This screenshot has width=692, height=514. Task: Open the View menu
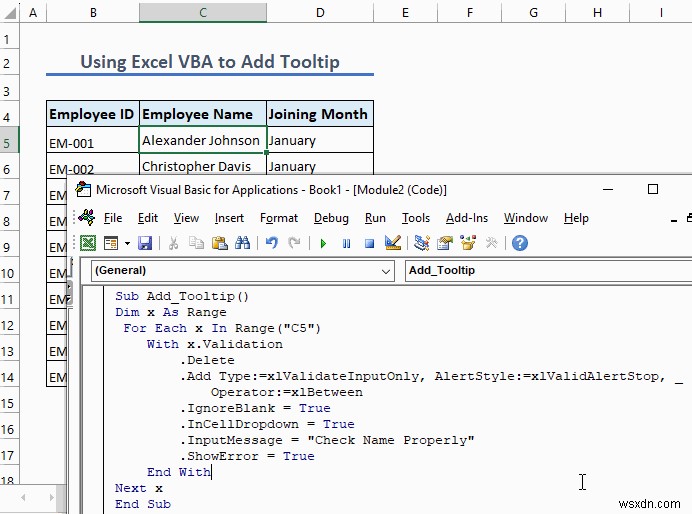point(186,218)
